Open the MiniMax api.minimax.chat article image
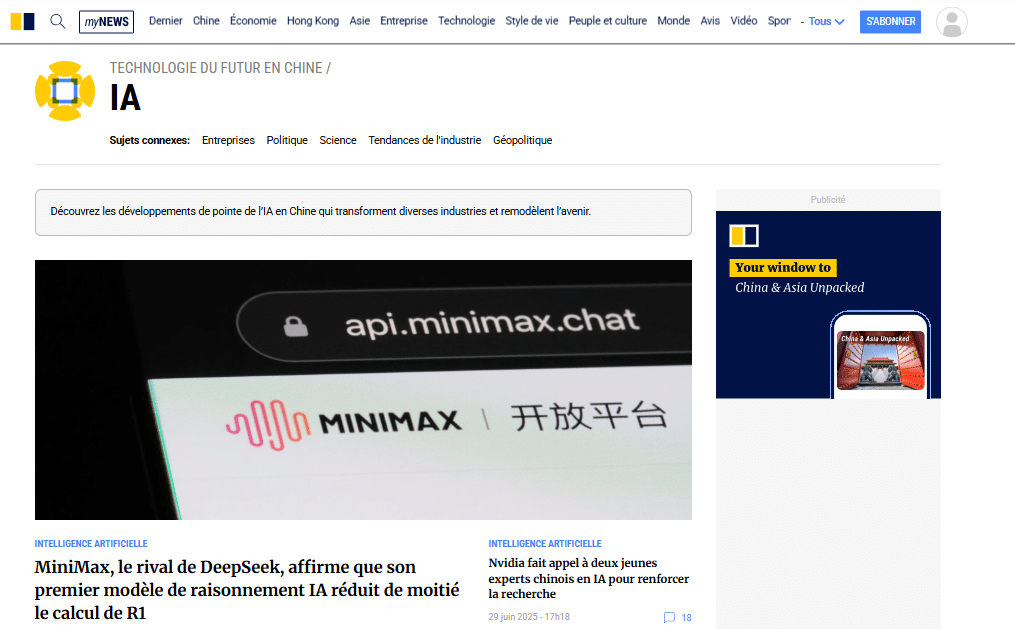Screen dimensions: 1015x629 363,390
